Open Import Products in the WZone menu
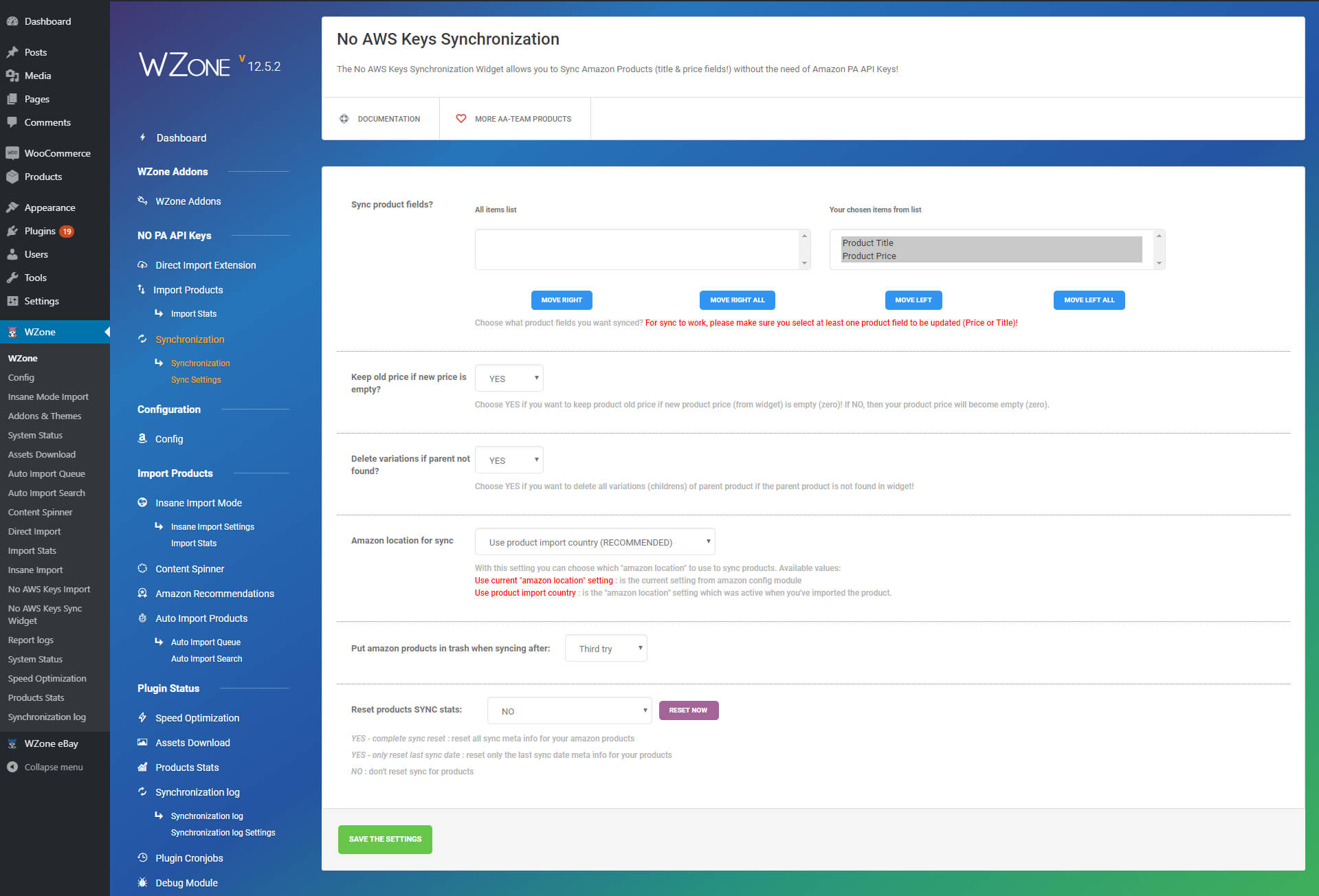This screenshot has height=896, width=1319. click(x=188, y=290)
